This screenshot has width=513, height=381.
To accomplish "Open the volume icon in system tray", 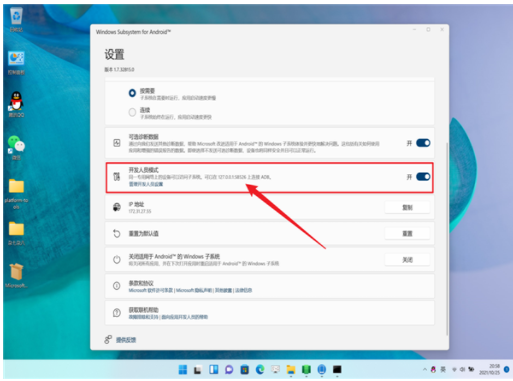I will tap(462, 369).
